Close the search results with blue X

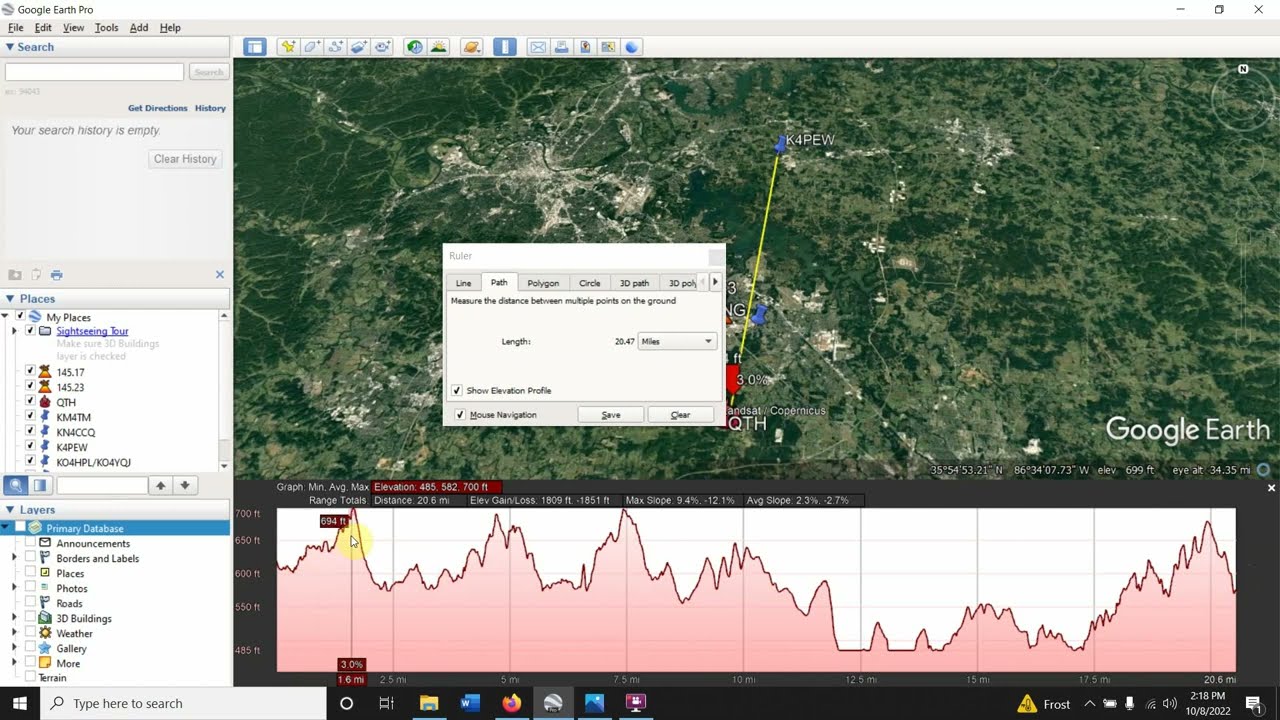coord(220,275)
